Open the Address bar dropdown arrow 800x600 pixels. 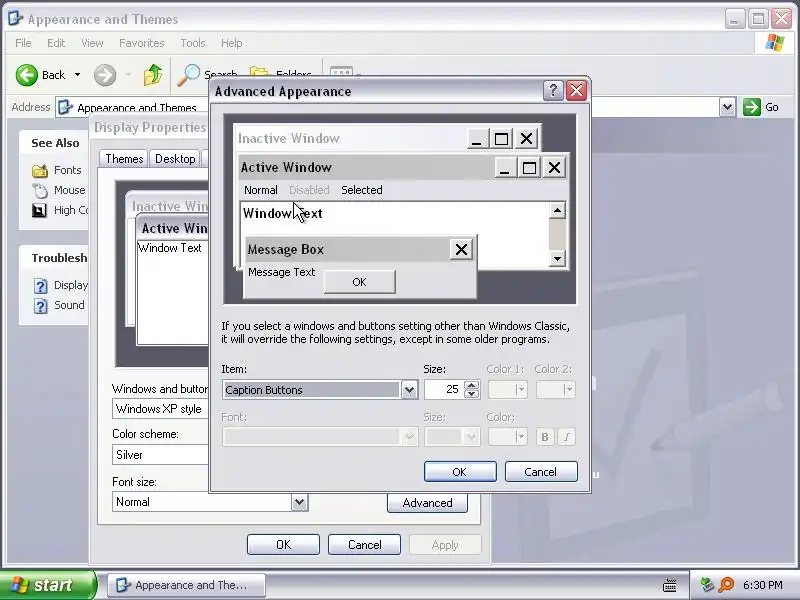[x=728, y=107]
